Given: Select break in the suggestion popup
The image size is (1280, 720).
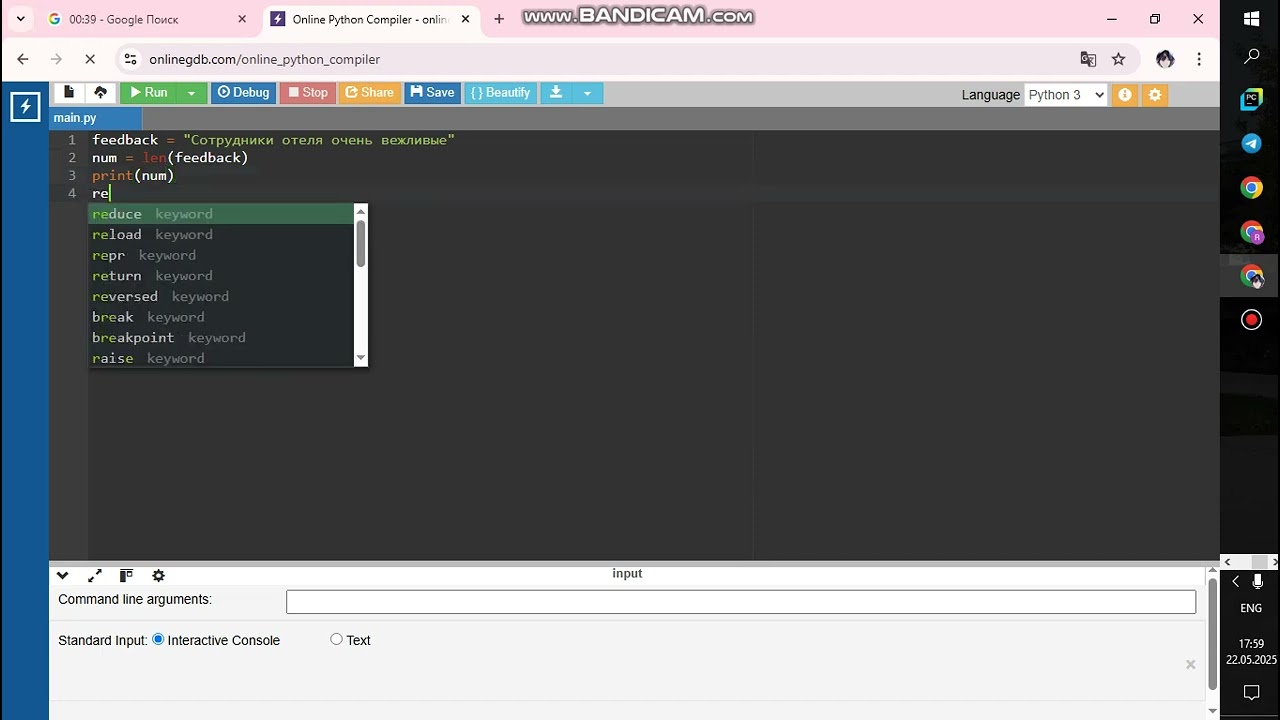Looking at the screenshot, I should [x=221, y=317].
